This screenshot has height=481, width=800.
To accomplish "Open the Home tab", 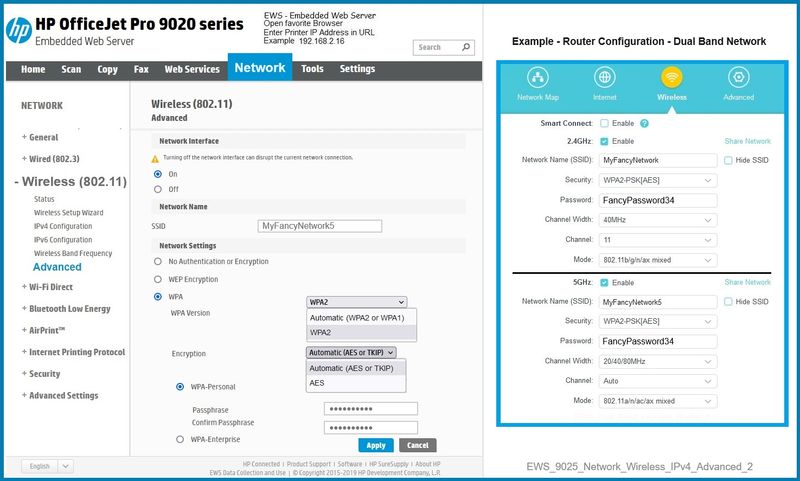I will (33, 69).
